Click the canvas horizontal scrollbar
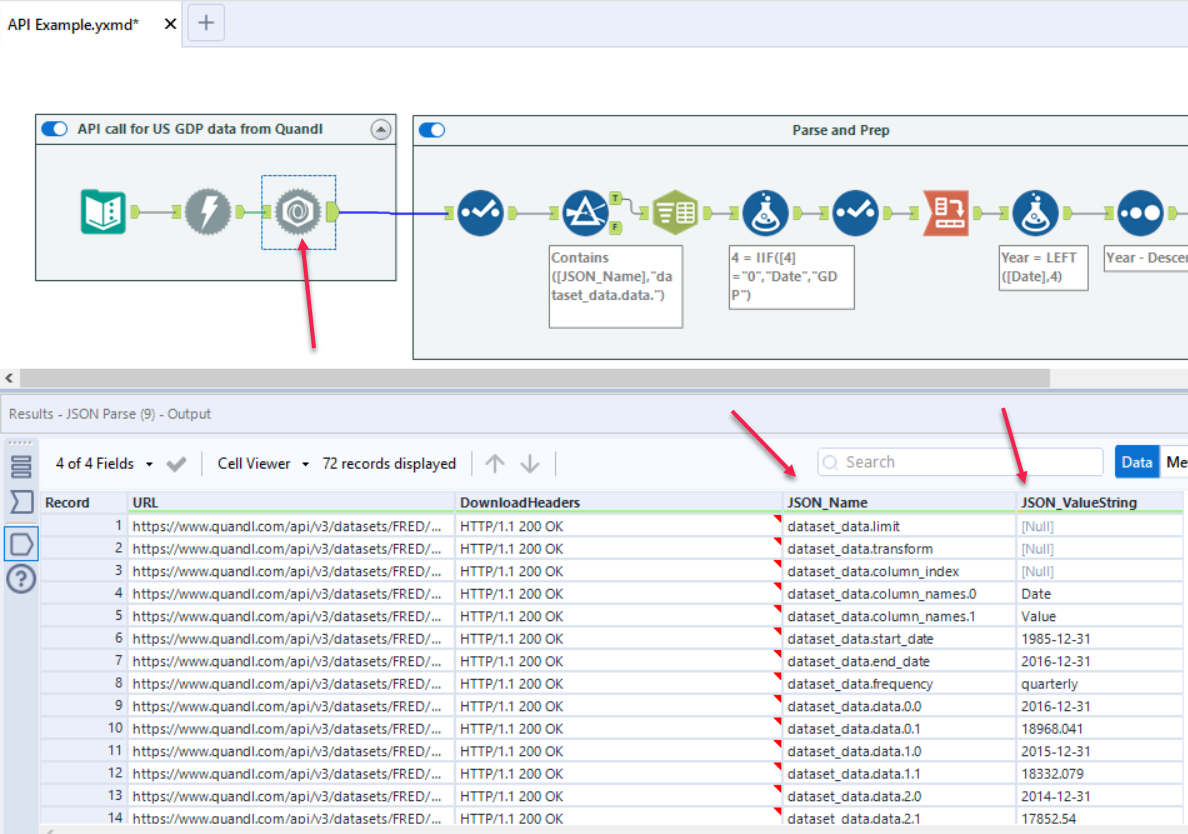The image size is (1188, 834). click(534, 378)
